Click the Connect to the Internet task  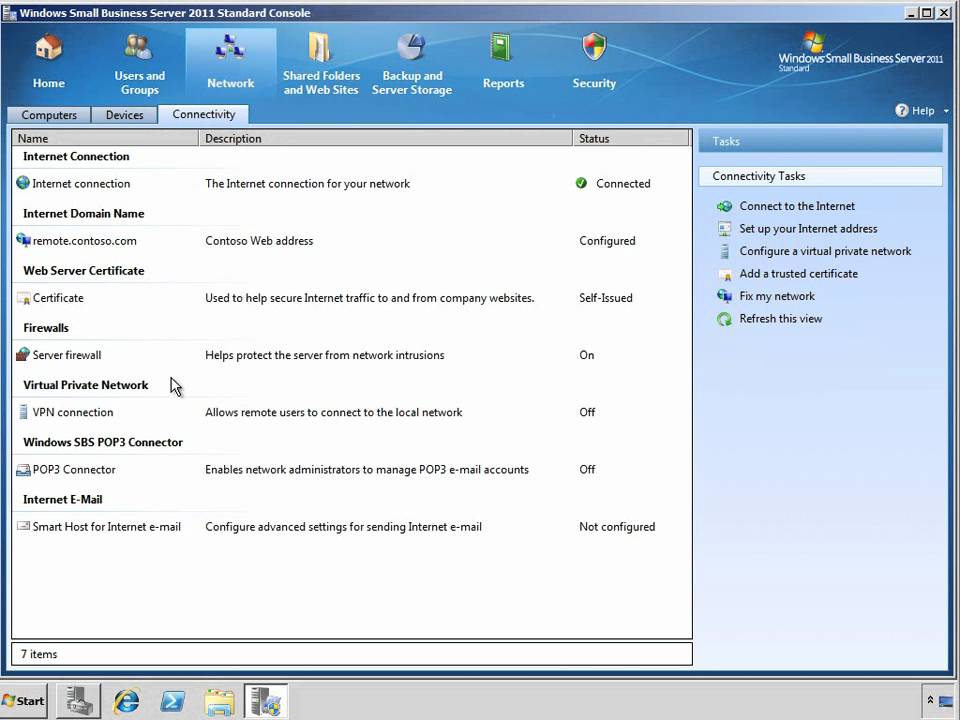coord(797,206)
